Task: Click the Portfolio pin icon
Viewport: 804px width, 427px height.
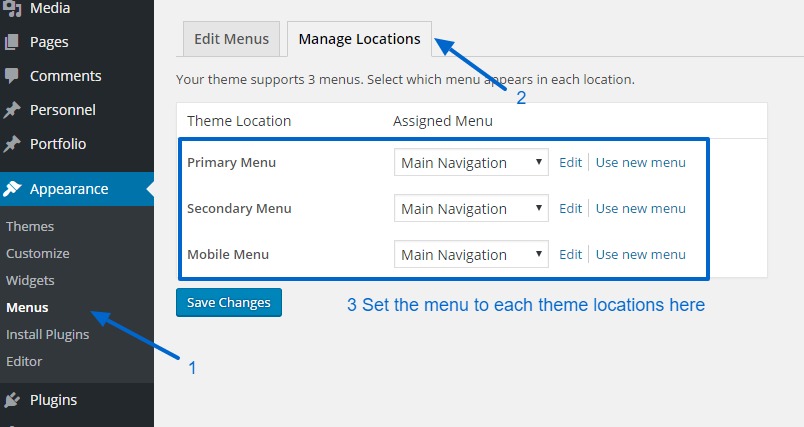Action: pos(12,144)
